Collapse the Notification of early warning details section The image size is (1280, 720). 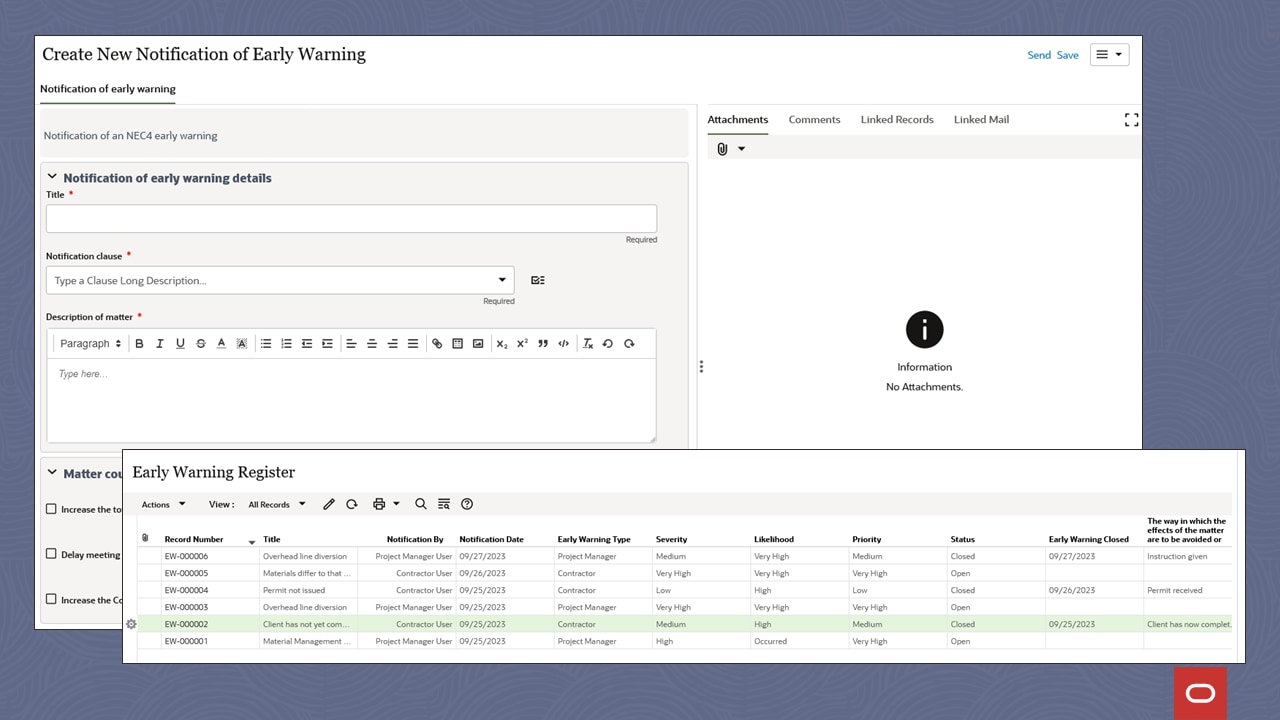point(52,174)
